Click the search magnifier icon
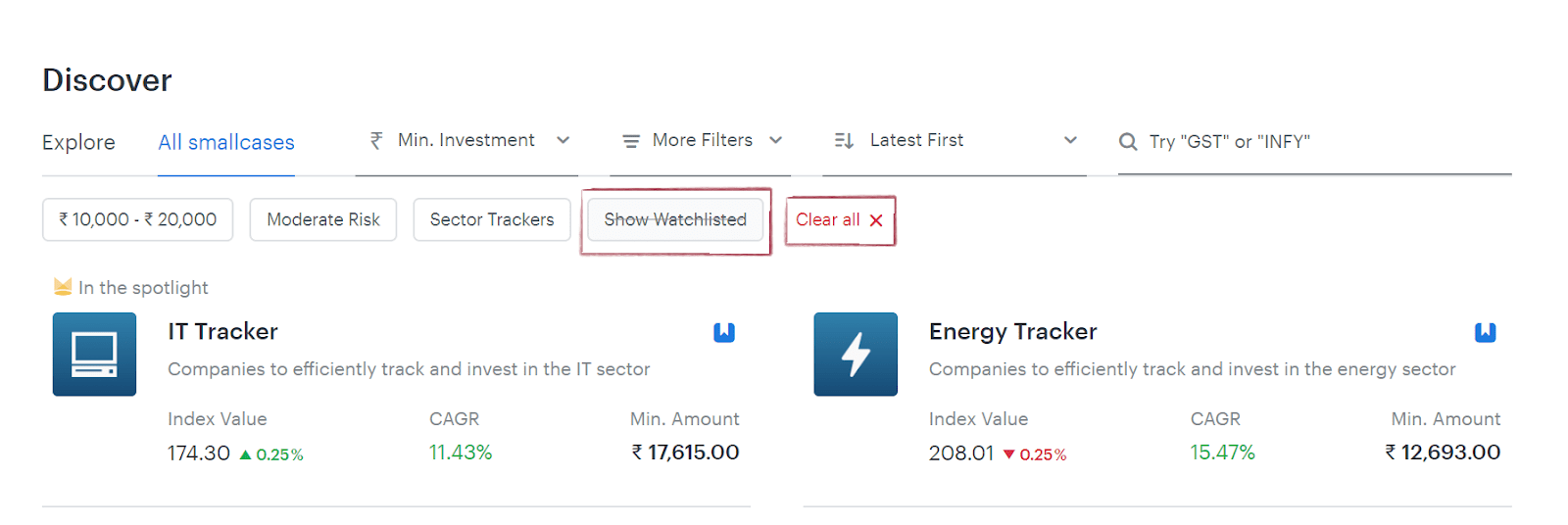 click(x=1128, y=142)
